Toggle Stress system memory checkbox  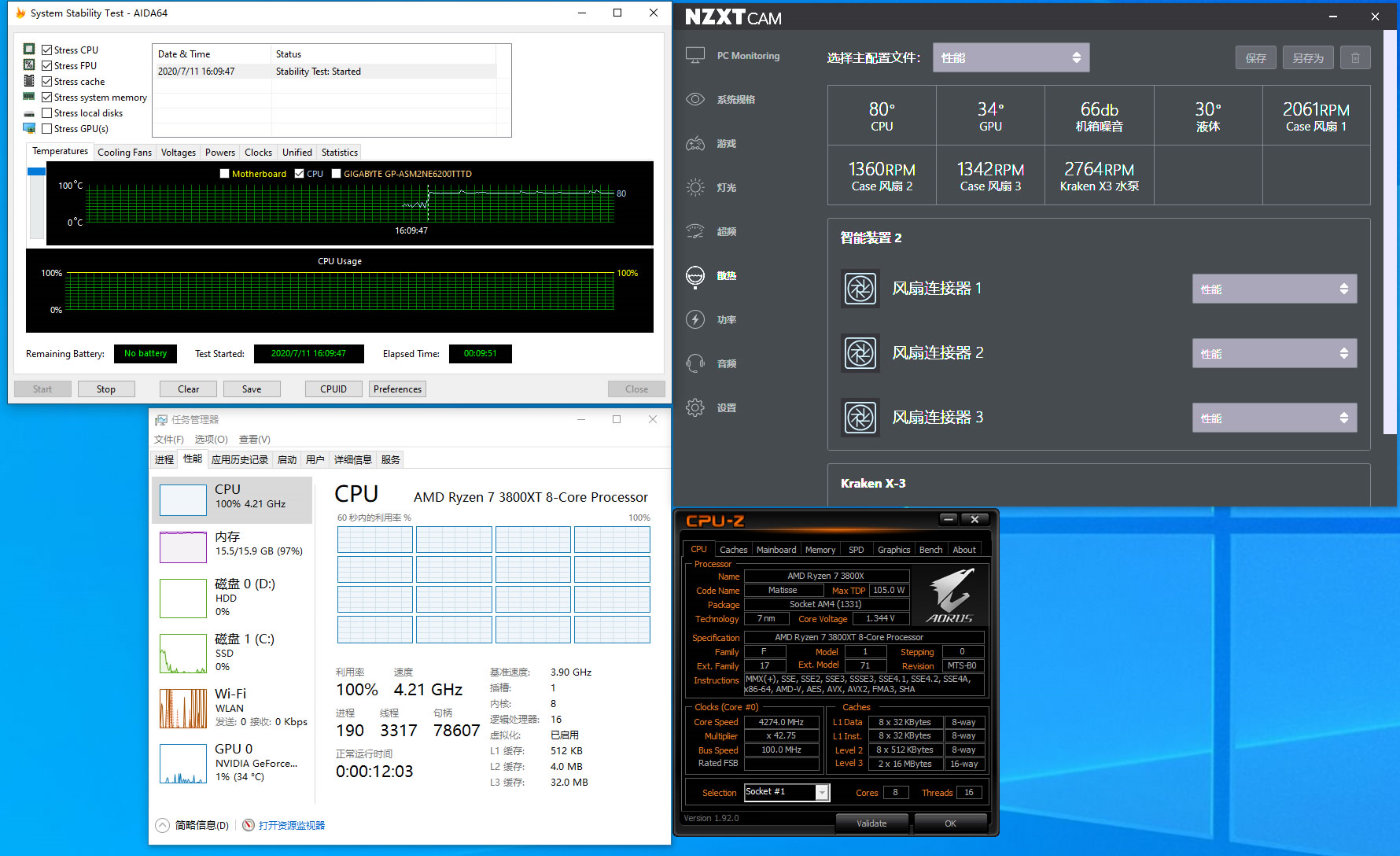tap(47, 98)
